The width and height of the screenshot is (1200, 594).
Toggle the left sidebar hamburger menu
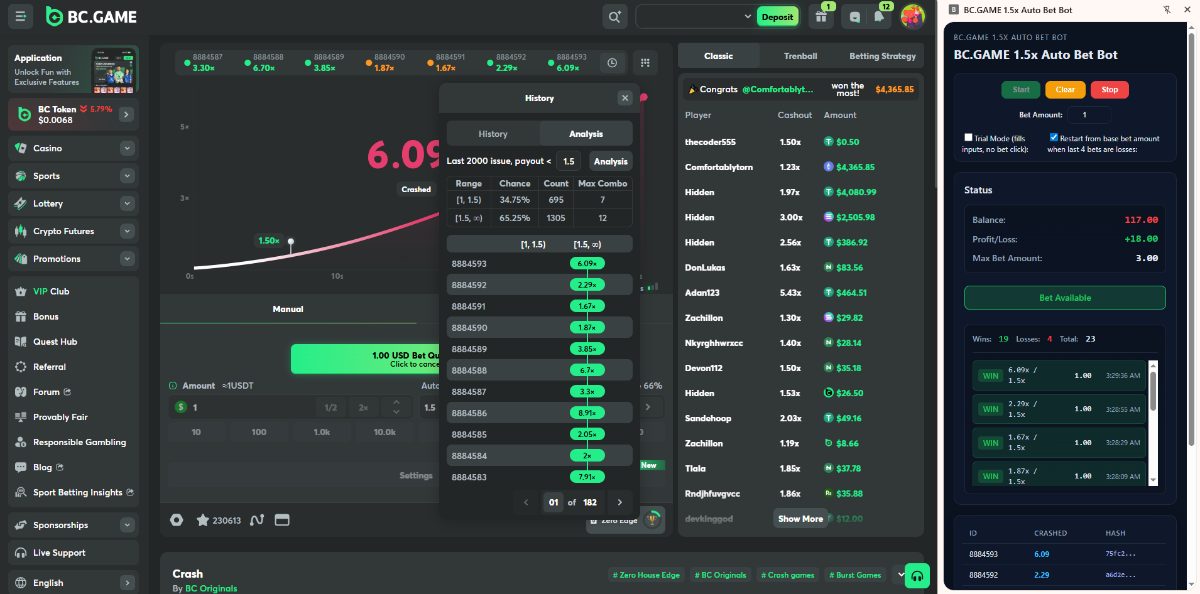click(21, 16)
